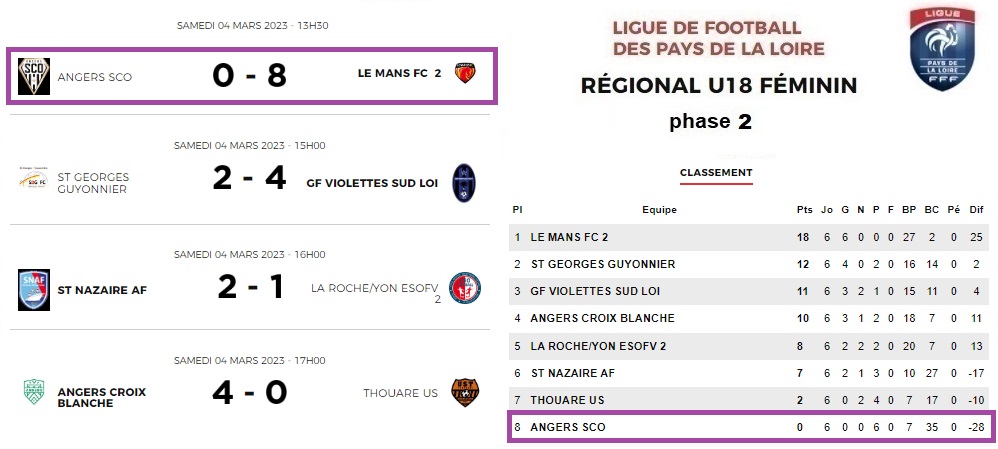Select Le Mans FC 2 standings row
This screenshot has height=449, width=998.
coord(751,237)
